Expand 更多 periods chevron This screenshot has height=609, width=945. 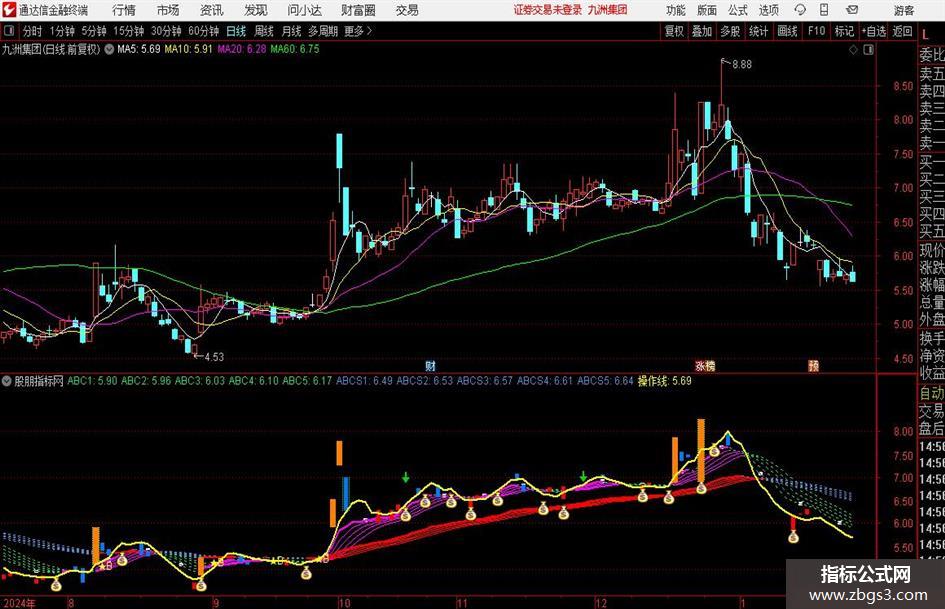(369, 31)
